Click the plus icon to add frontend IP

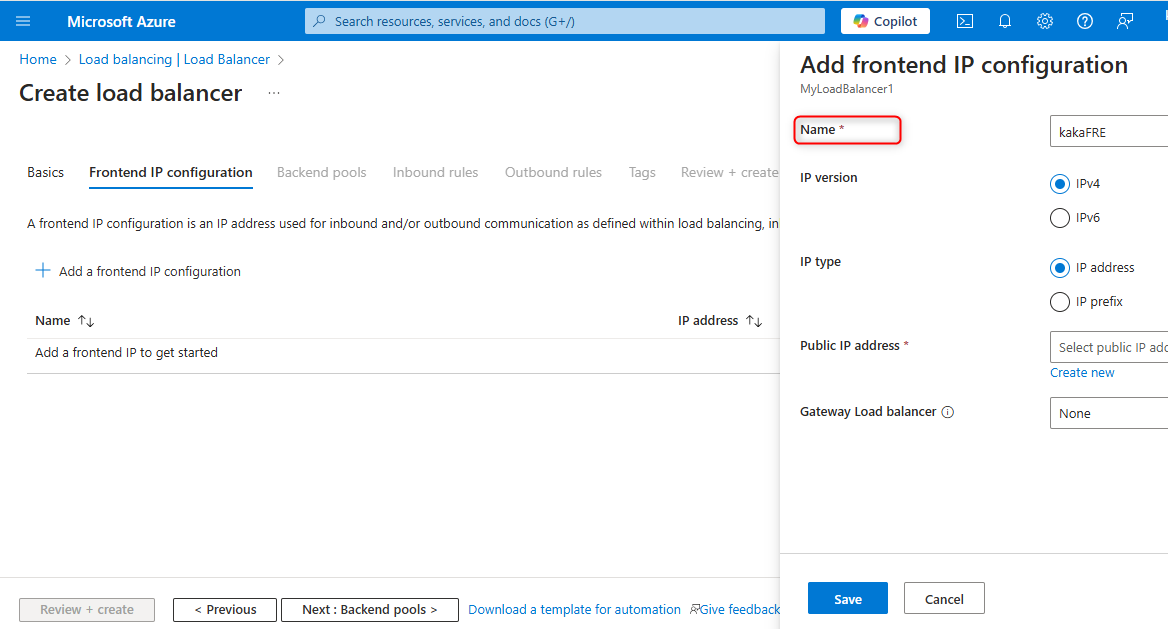coord(43,271)
